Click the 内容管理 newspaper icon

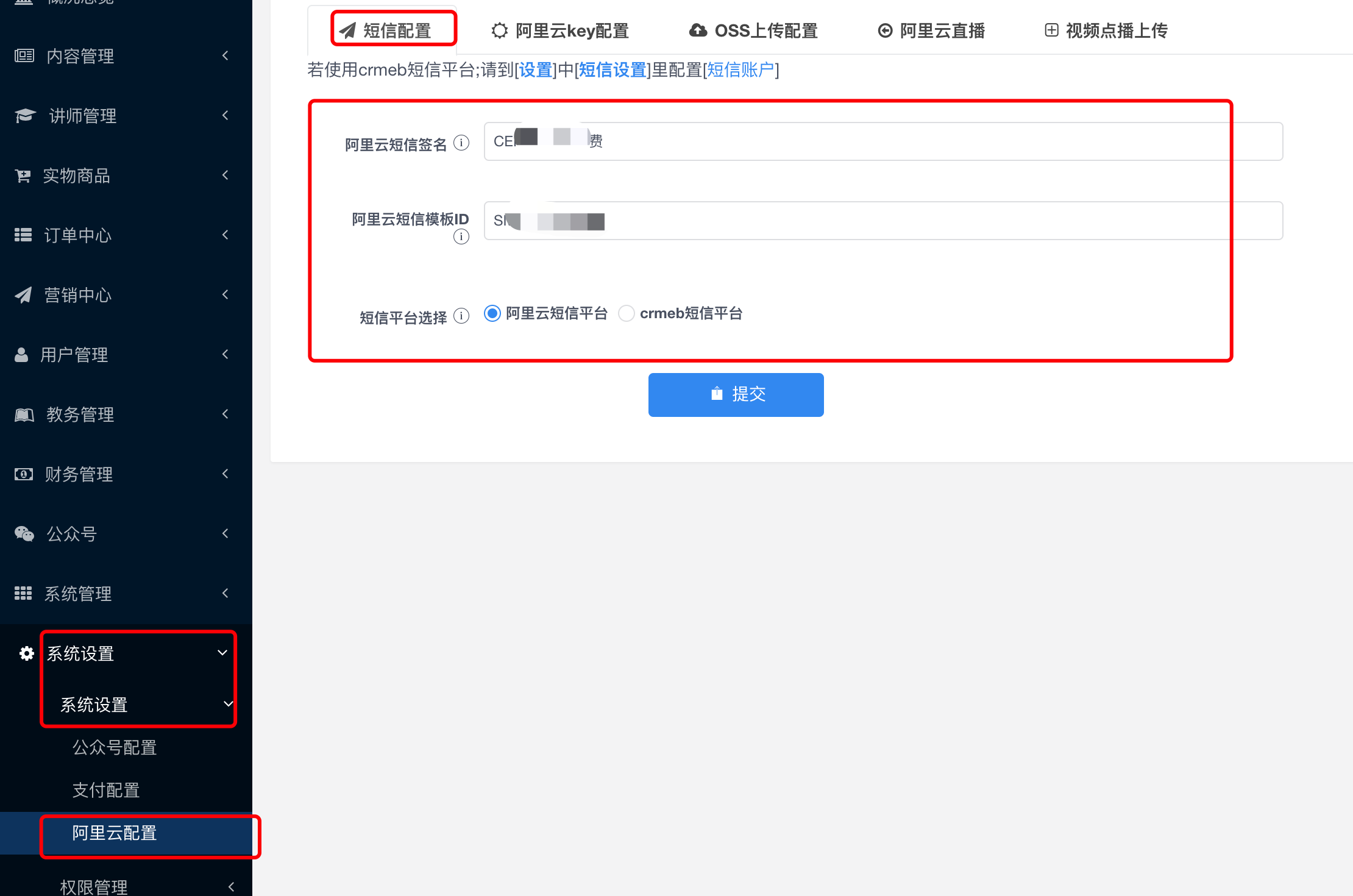[24, 56]
